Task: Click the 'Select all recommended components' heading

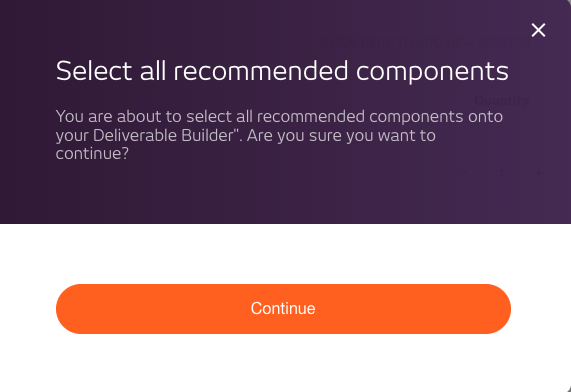Action: [x=282, y=71]
